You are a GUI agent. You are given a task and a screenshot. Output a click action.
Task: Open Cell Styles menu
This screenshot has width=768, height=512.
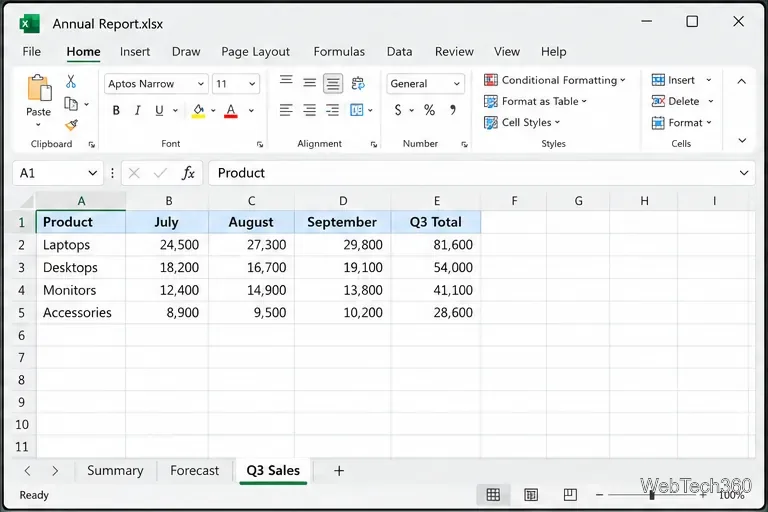click(522, 122)
